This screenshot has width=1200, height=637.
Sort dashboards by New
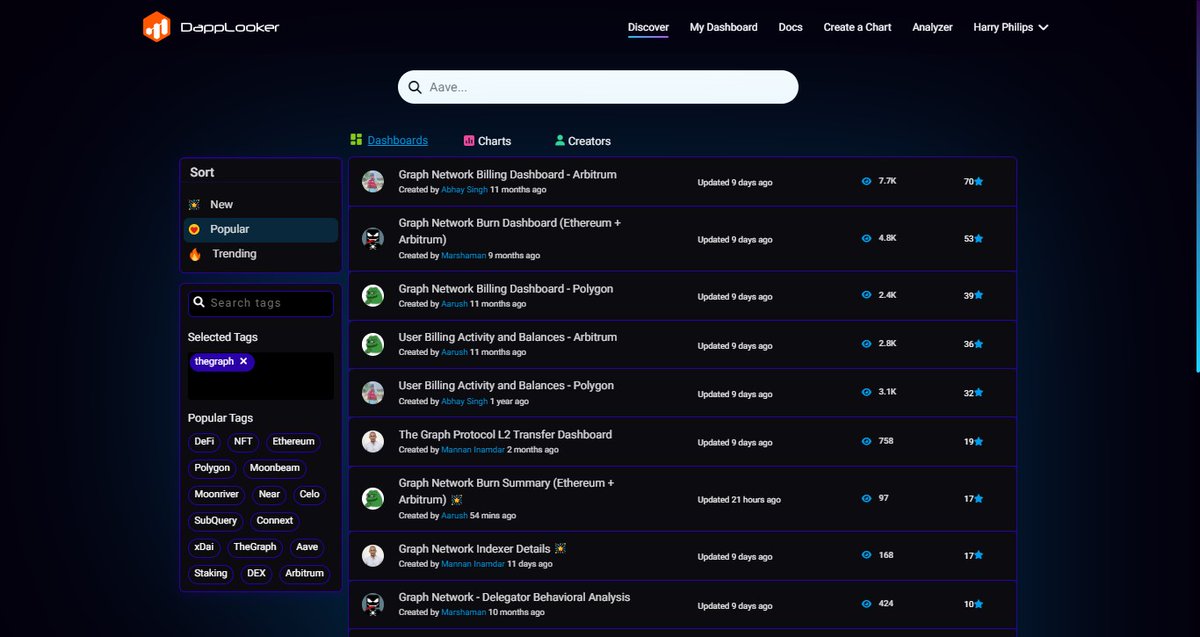point(261,204)
